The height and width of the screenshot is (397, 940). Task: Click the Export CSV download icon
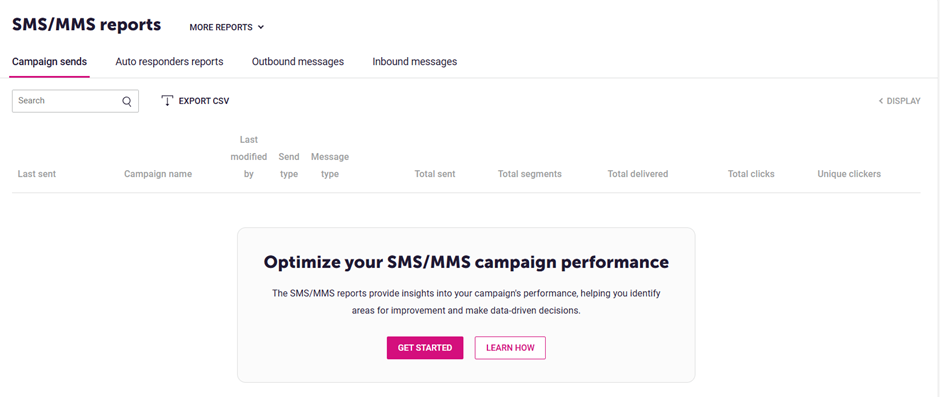coord(167,101)
